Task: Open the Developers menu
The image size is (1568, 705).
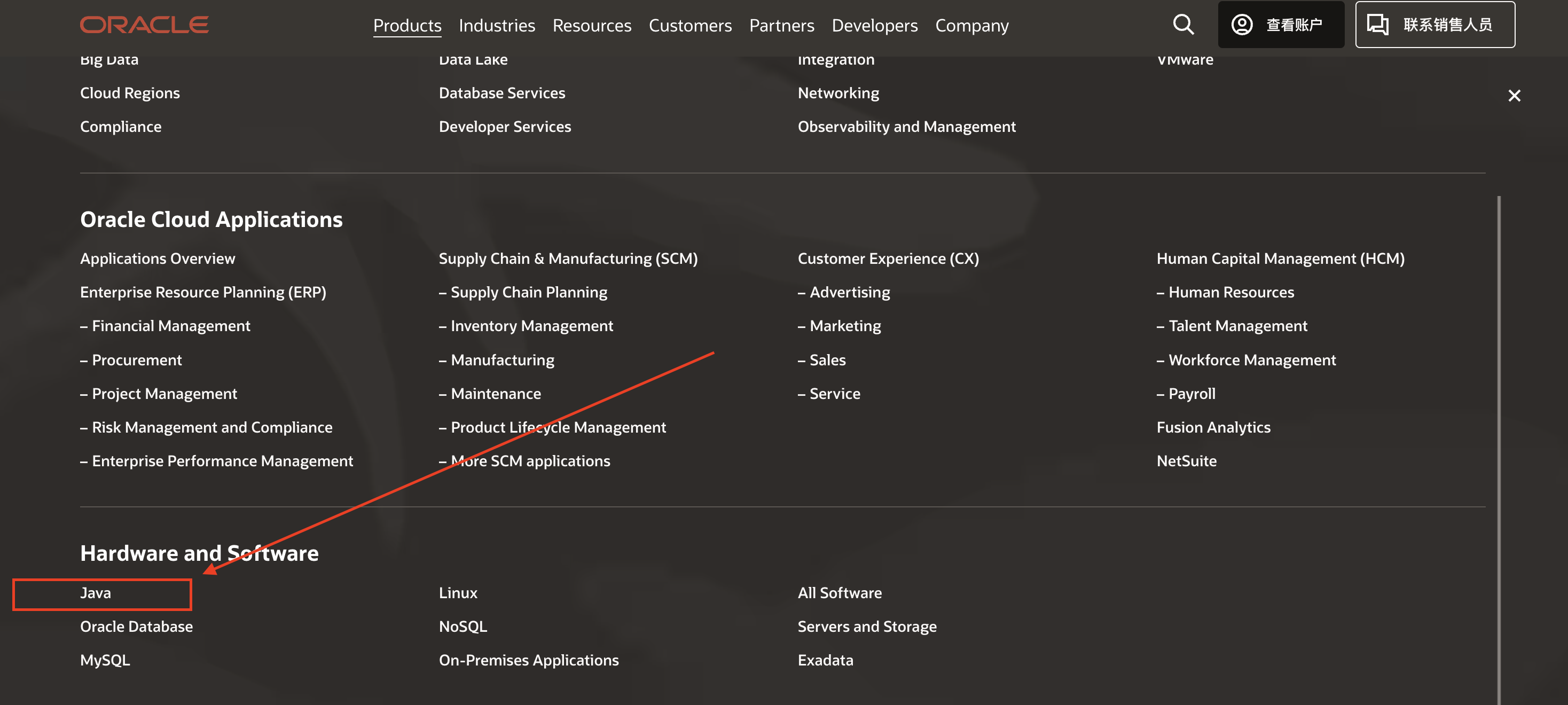Action: pos(874,26)
